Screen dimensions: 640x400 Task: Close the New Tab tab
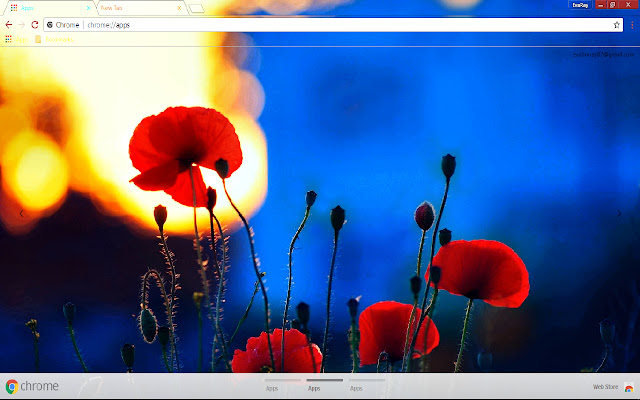[179, 8]
